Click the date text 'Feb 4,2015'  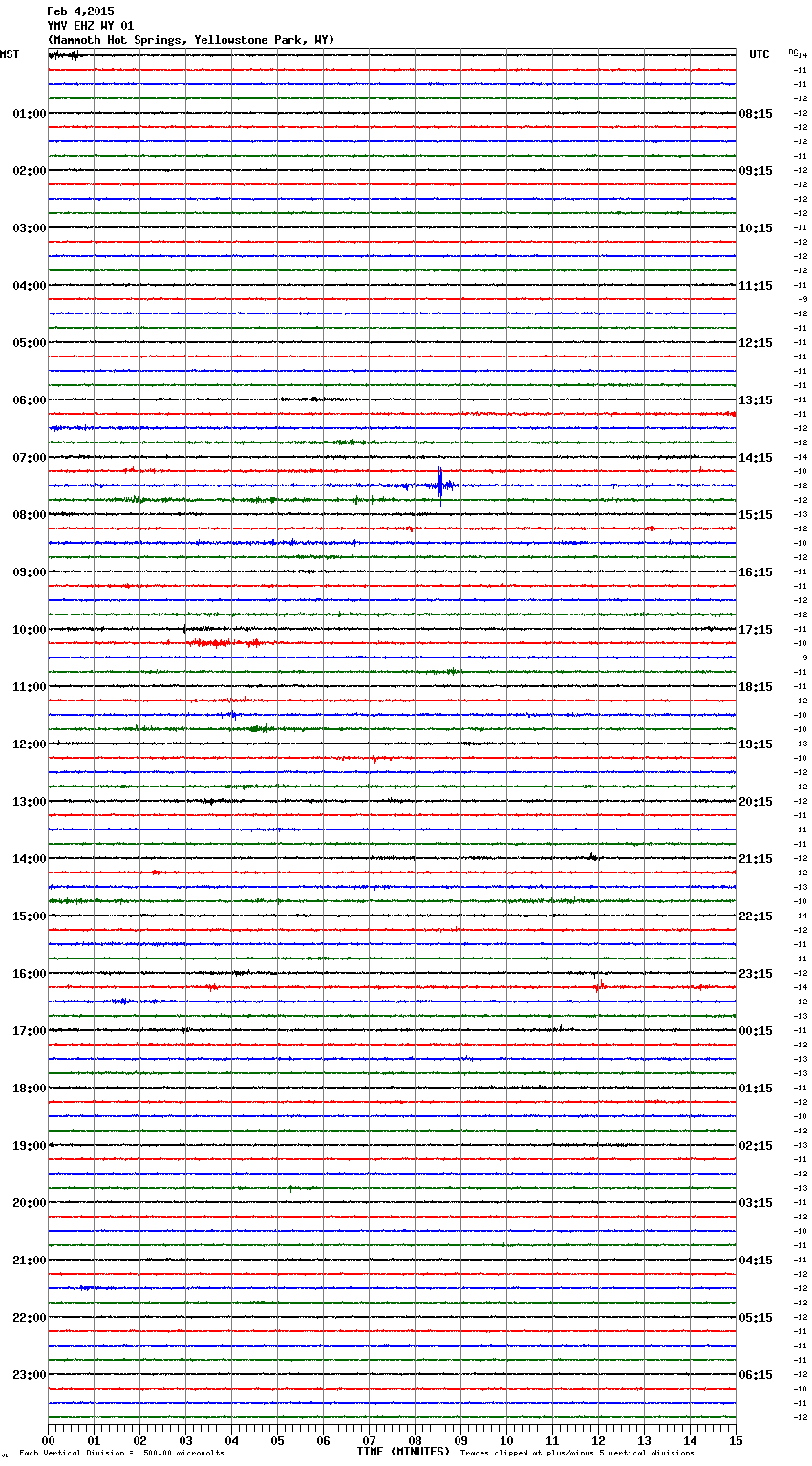(x=80, y=11)
